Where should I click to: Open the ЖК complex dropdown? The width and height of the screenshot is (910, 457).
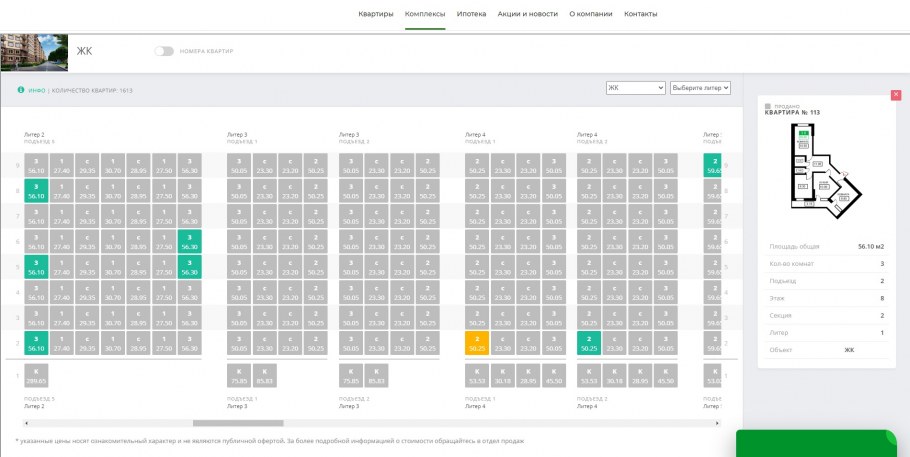635,88
